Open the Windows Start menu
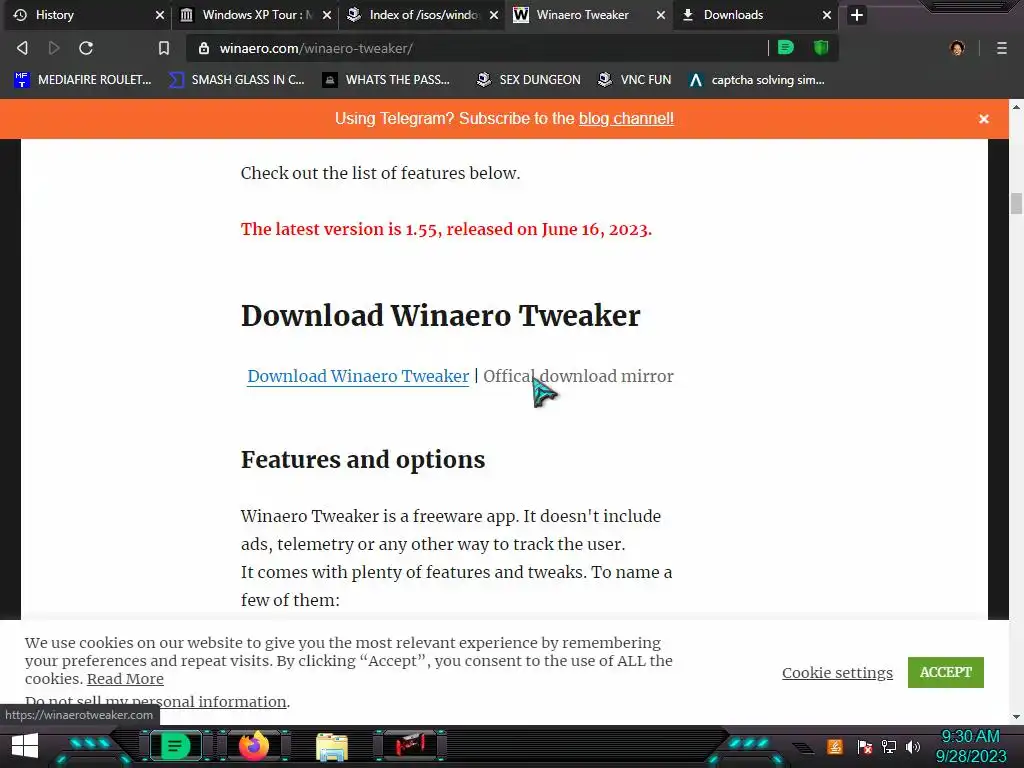Screen dimensions: 1024x768 click(25, 746)
